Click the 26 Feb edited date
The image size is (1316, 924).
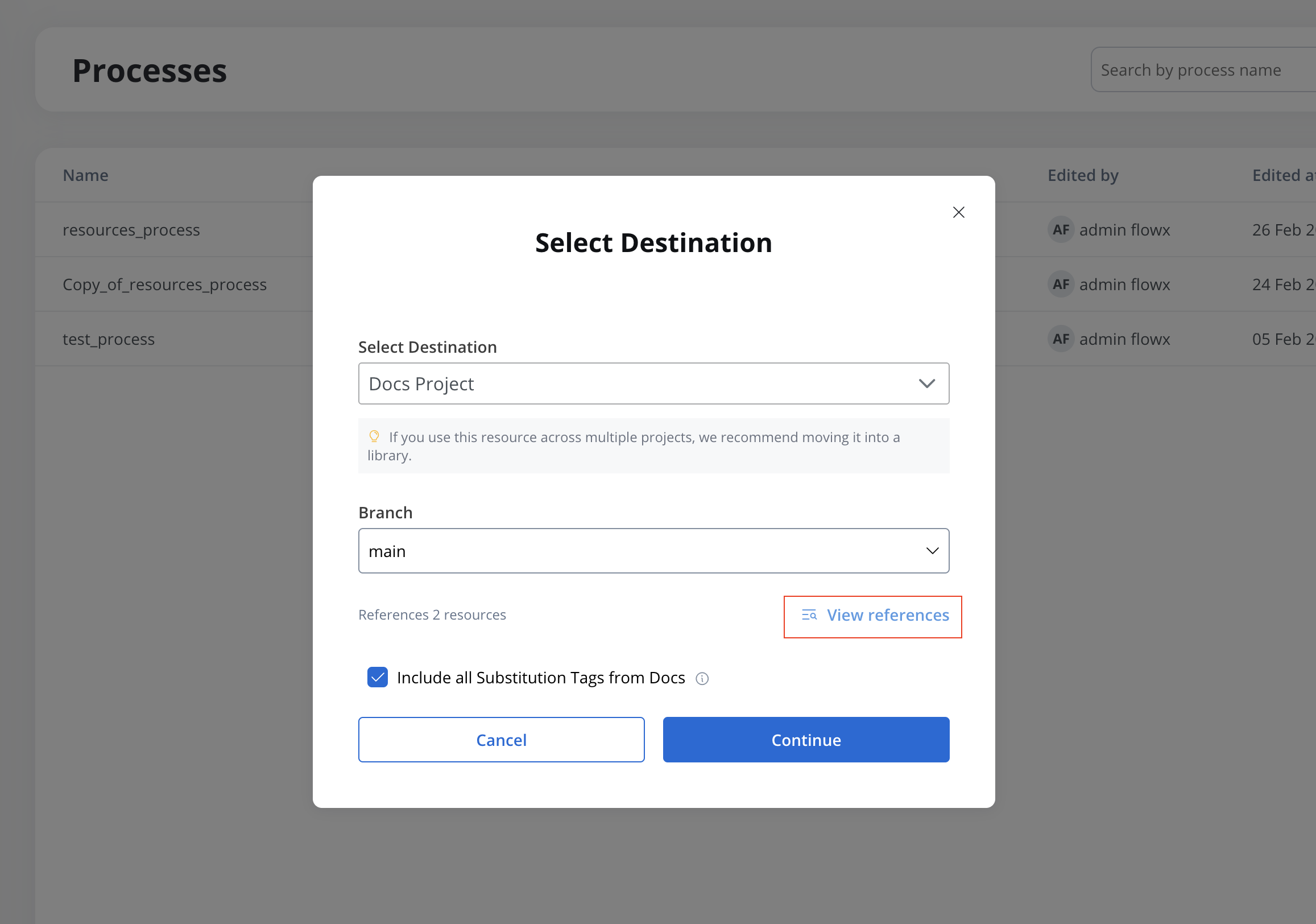(1284, 230)
